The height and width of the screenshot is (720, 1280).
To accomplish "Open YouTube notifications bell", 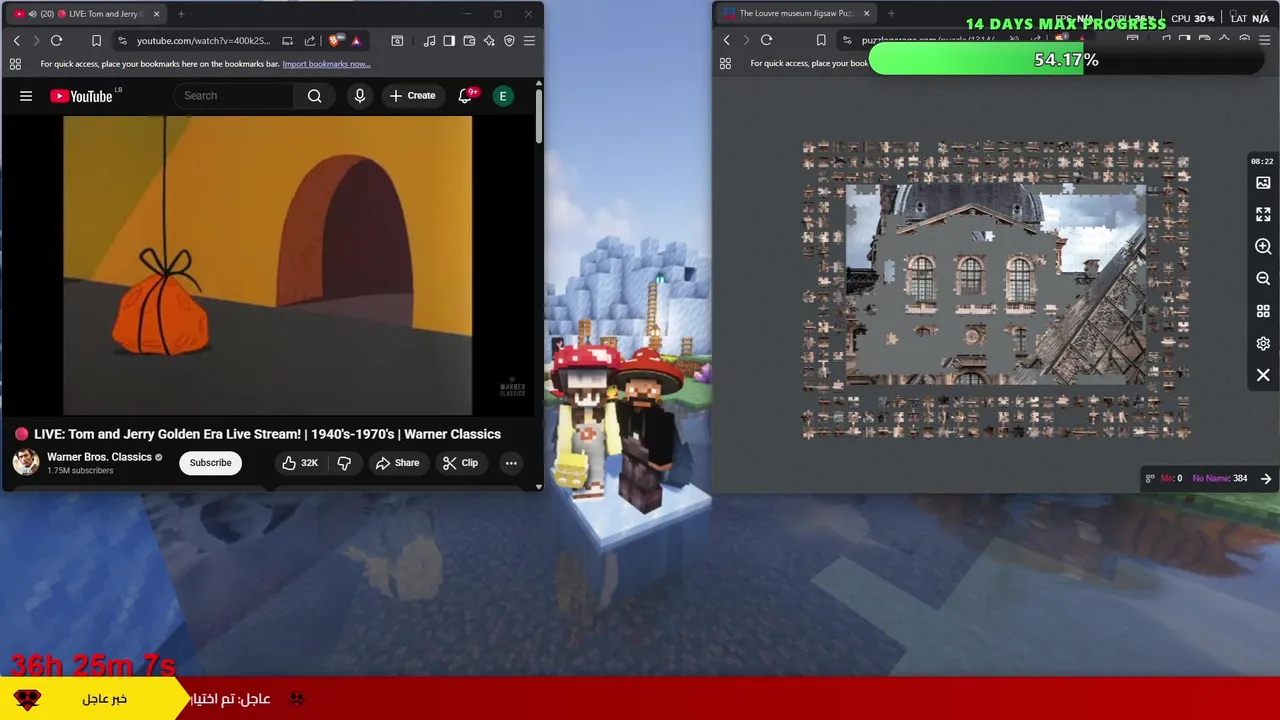I will pyautogui.click(x=465, y=96).
